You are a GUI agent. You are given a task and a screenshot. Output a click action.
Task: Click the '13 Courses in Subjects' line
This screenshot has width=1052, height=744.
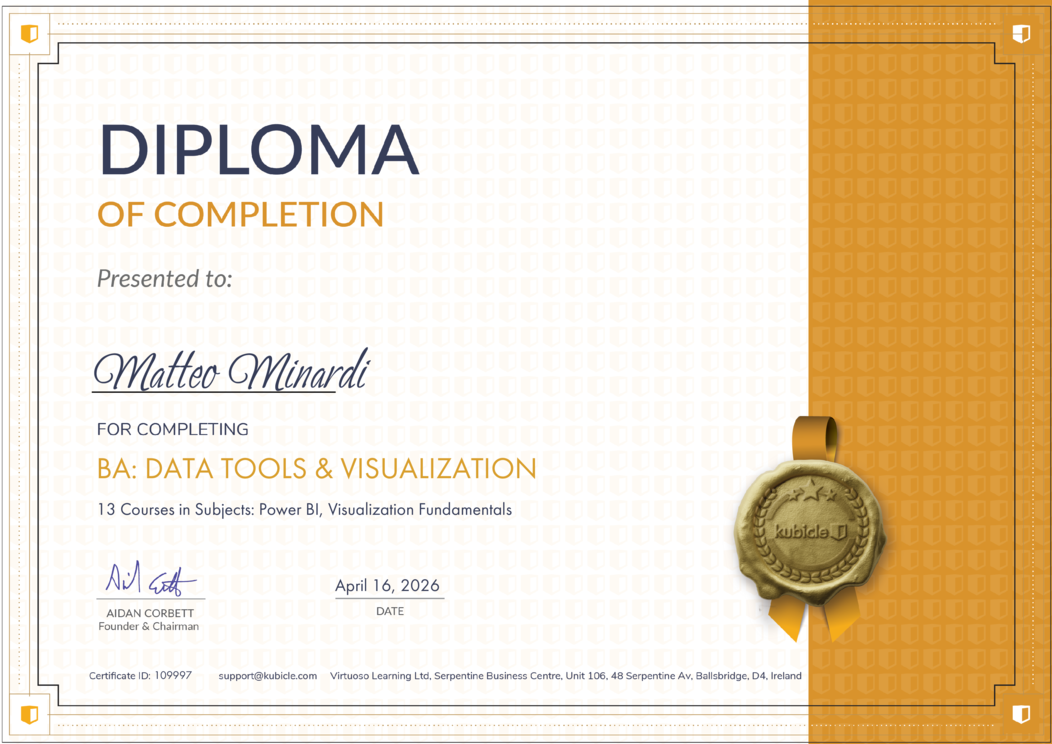(304, 510)
